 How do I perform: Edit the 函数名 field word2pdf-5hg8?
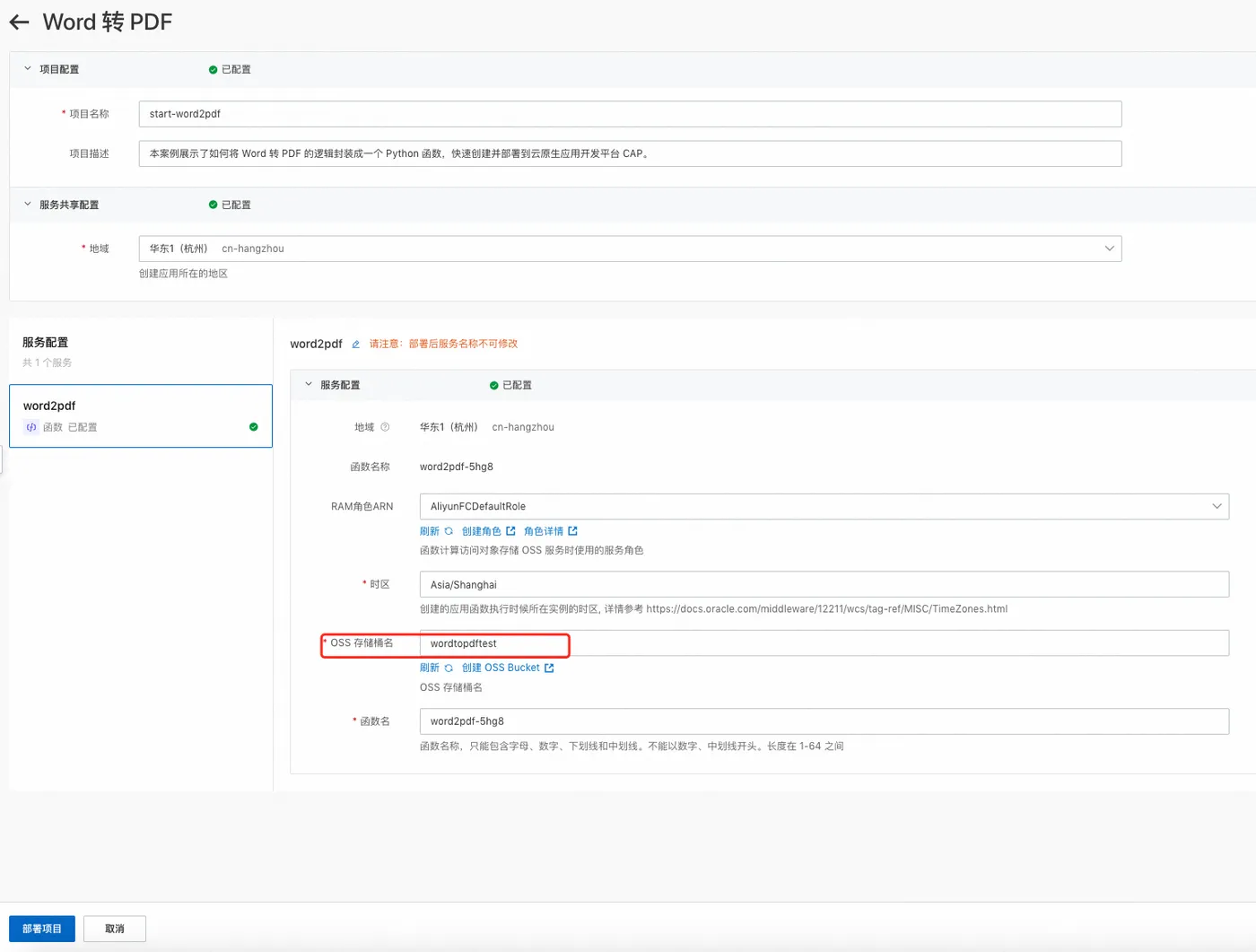pyautogui.click(x=824, y=721)
